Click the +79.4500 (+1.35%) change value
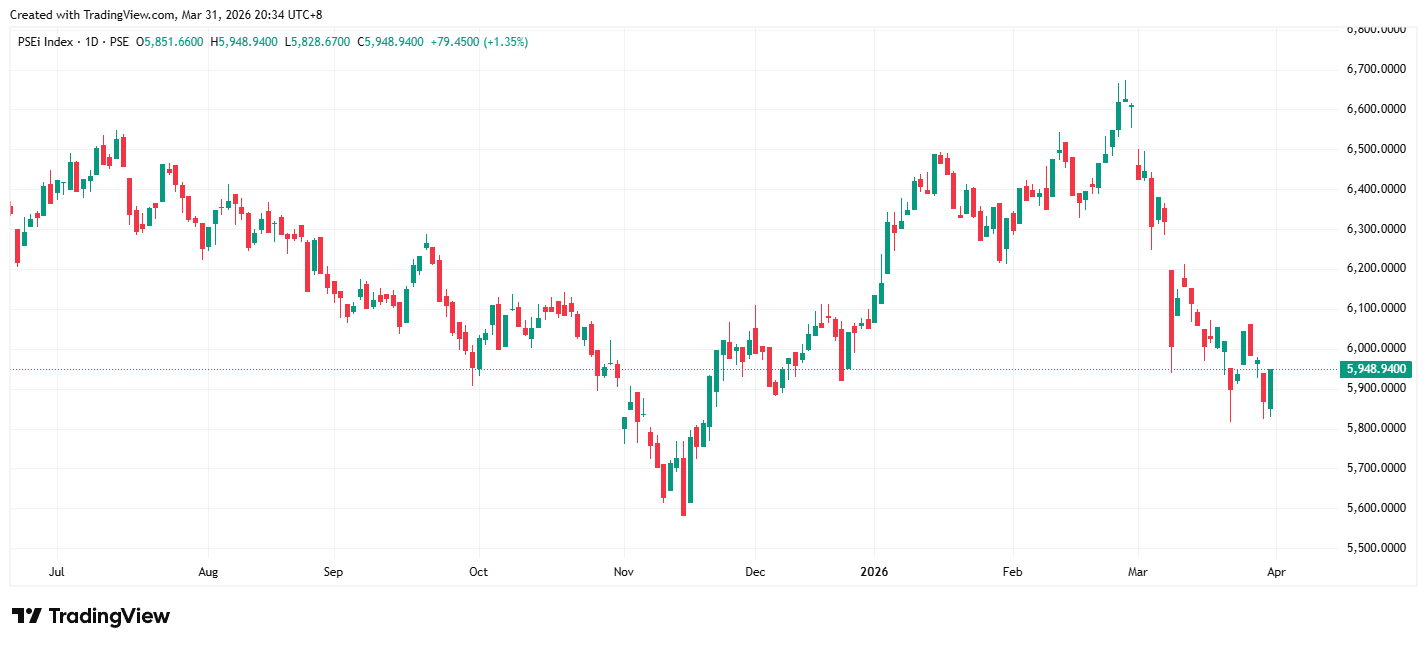This screenshot has height=646, width=1427. pyautogui.click(x=479, y=42)
